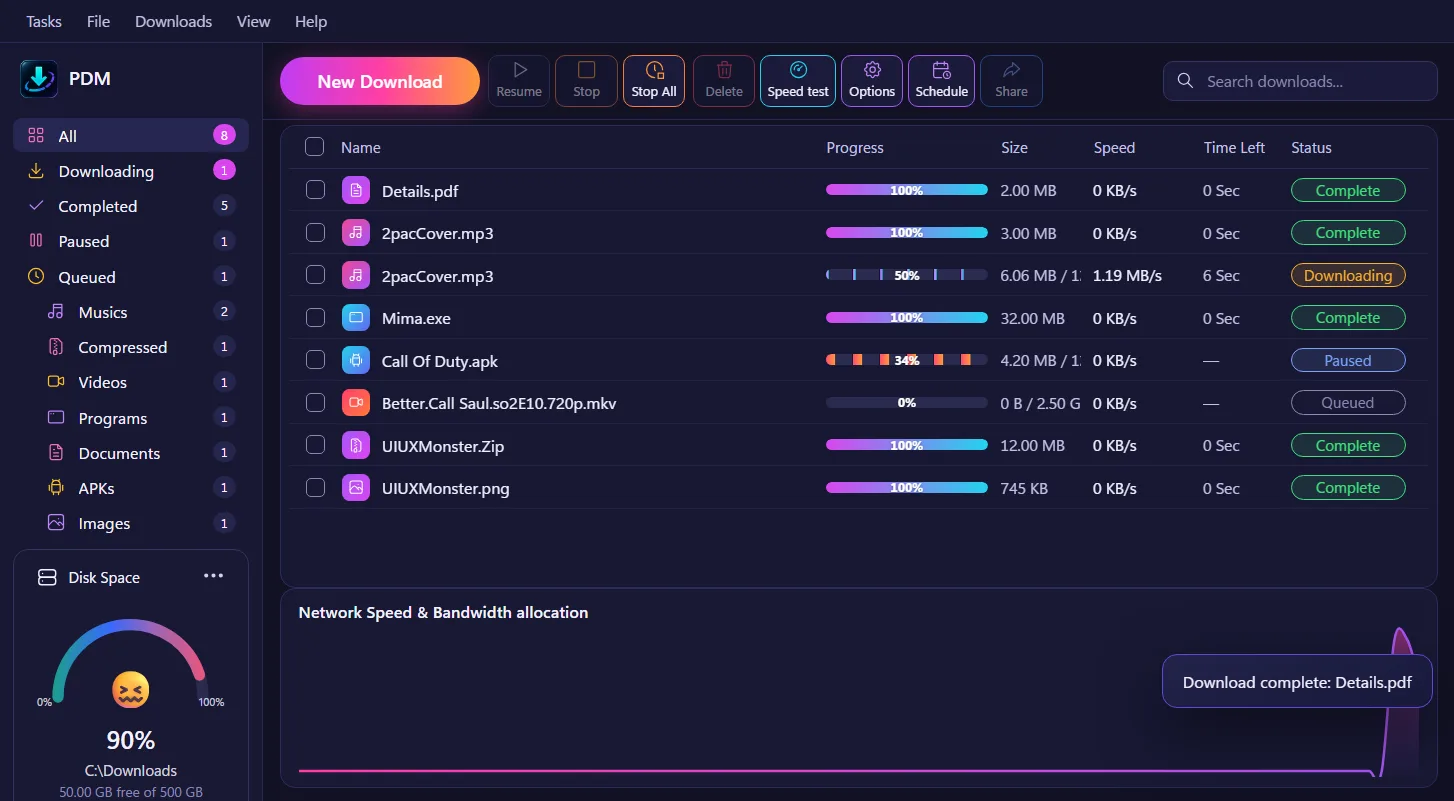Image resolution: width=1454 pixels, height=801 pixels.
Task: Click the Share toolbar button
Action: [1011, 81]
